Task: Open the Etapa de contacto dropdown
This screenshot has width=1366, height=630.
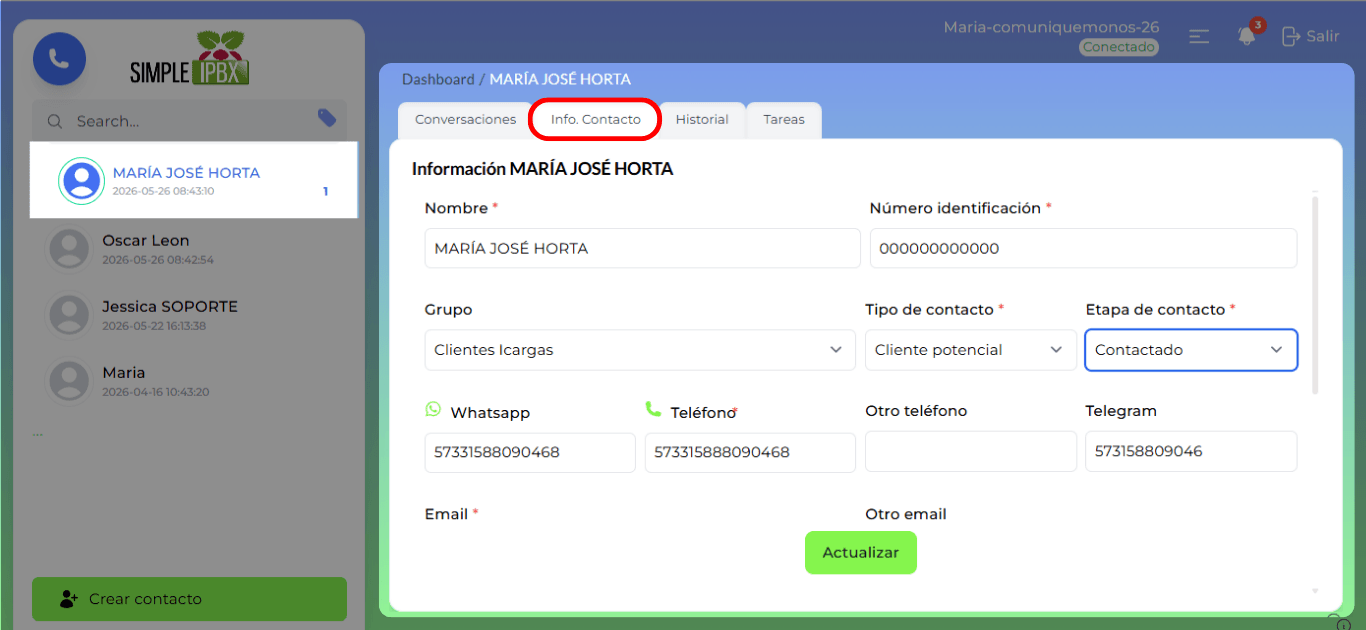Action: 1191,350
